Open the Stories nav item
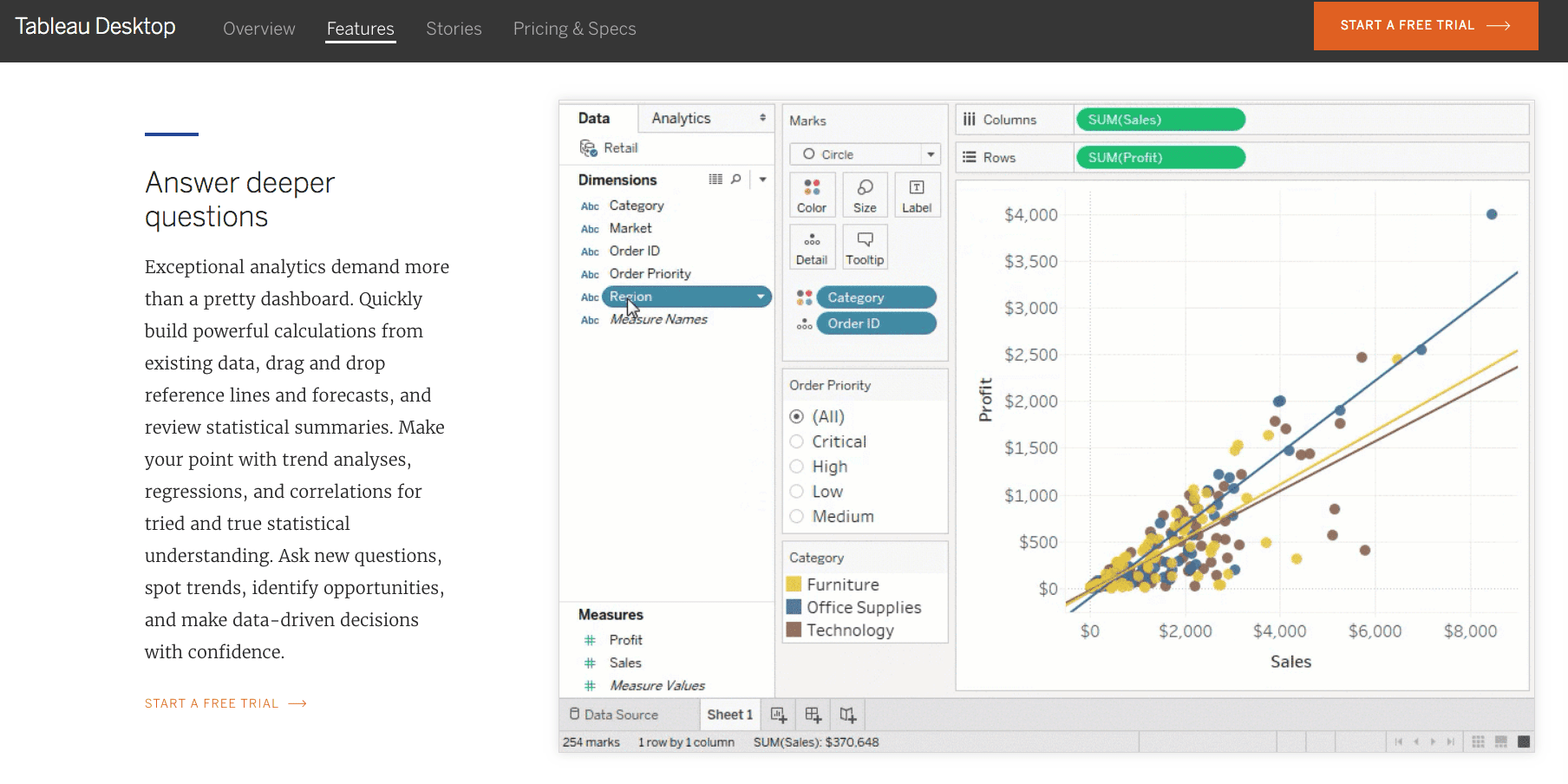The height and width of the screenshot is (784, 1568). point(454,29)
